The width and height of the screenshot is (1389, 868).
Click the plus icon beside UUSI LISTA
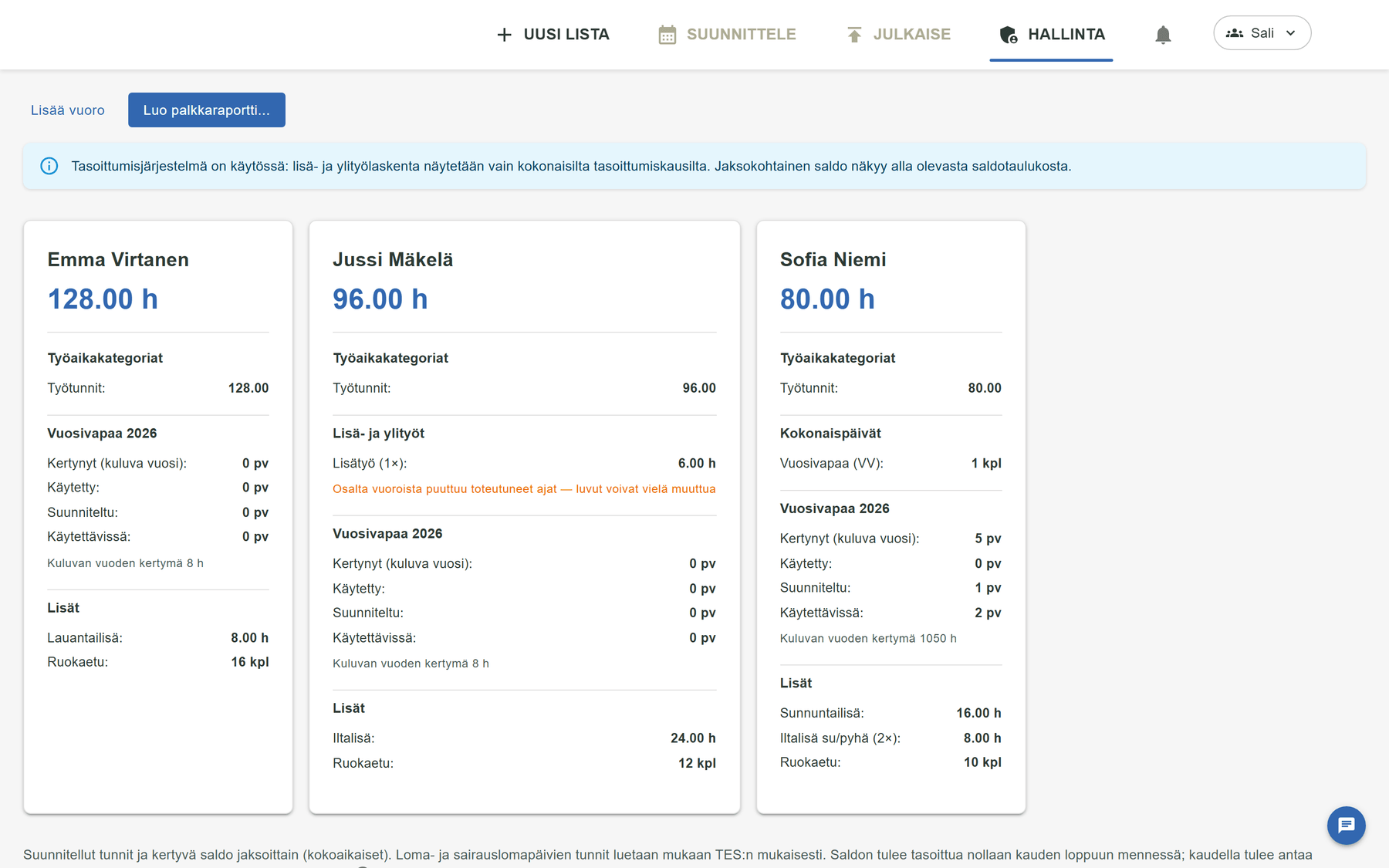coord(504,35)
